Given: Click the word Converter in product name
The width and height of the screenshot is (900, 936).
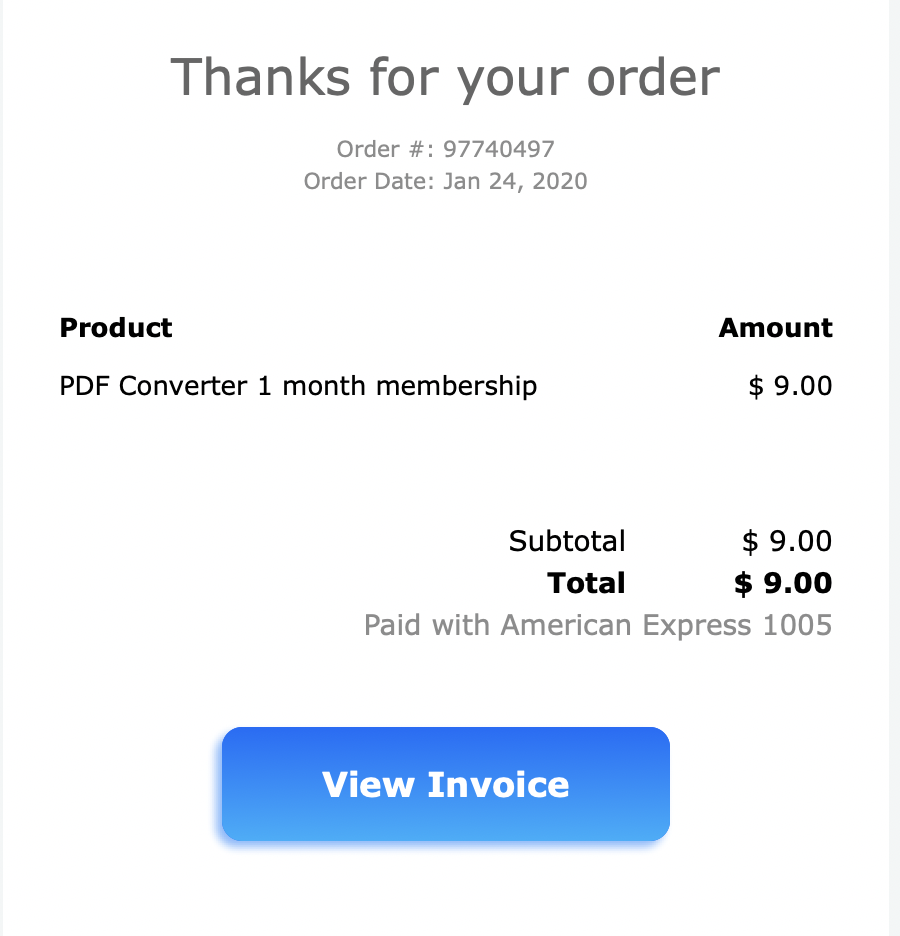Looking at the screenshot, I should point(183,386).
